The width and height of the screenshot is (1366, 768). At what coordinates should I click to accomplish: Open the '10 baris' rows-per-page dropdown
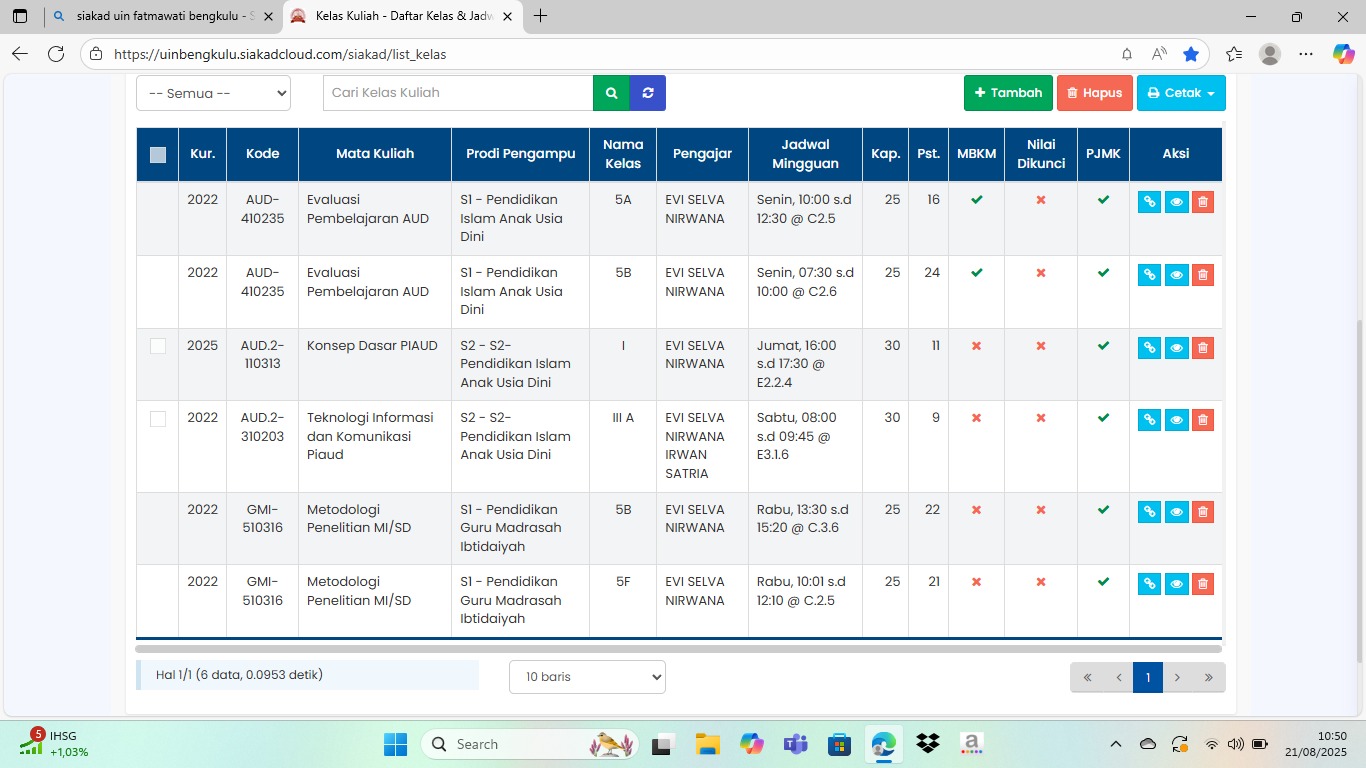(587, 677)
